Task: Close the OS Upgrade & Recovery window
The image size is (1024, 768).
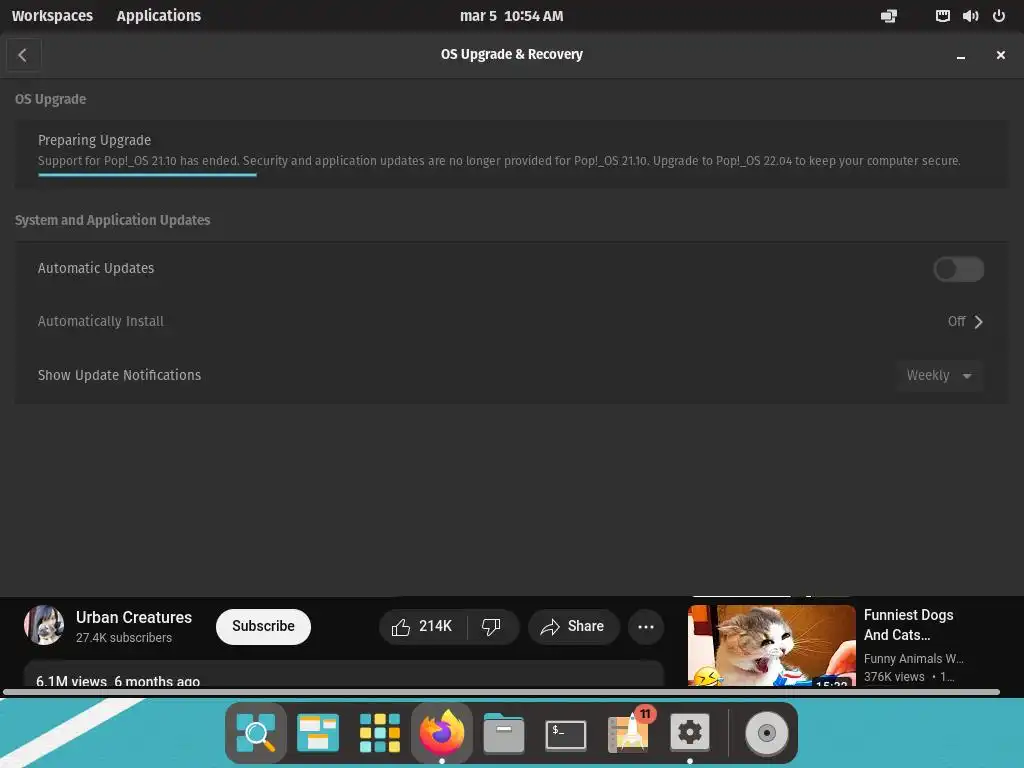Action: point(1000,56)
